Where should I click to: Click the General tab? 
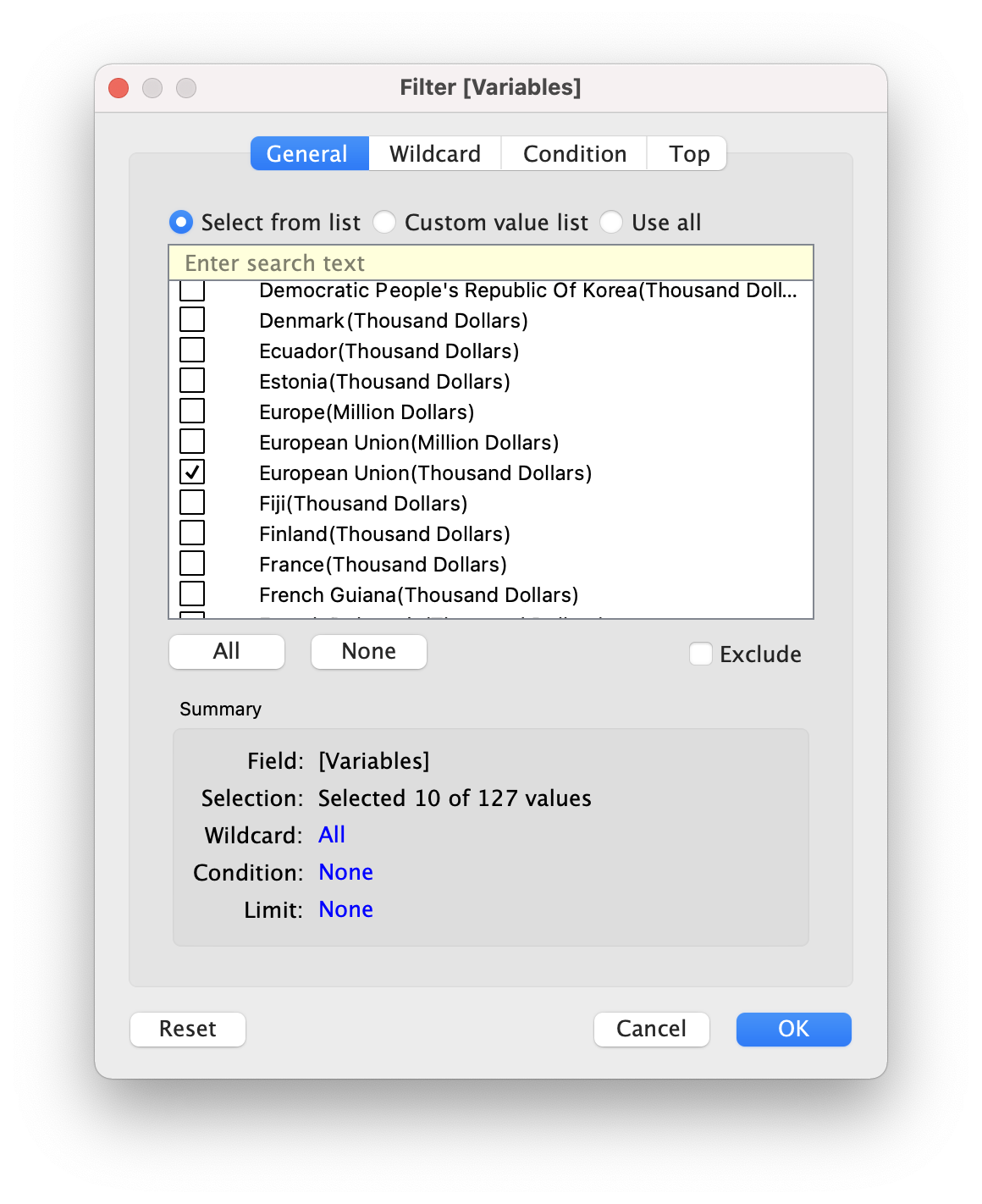click(x=309, y=154)
